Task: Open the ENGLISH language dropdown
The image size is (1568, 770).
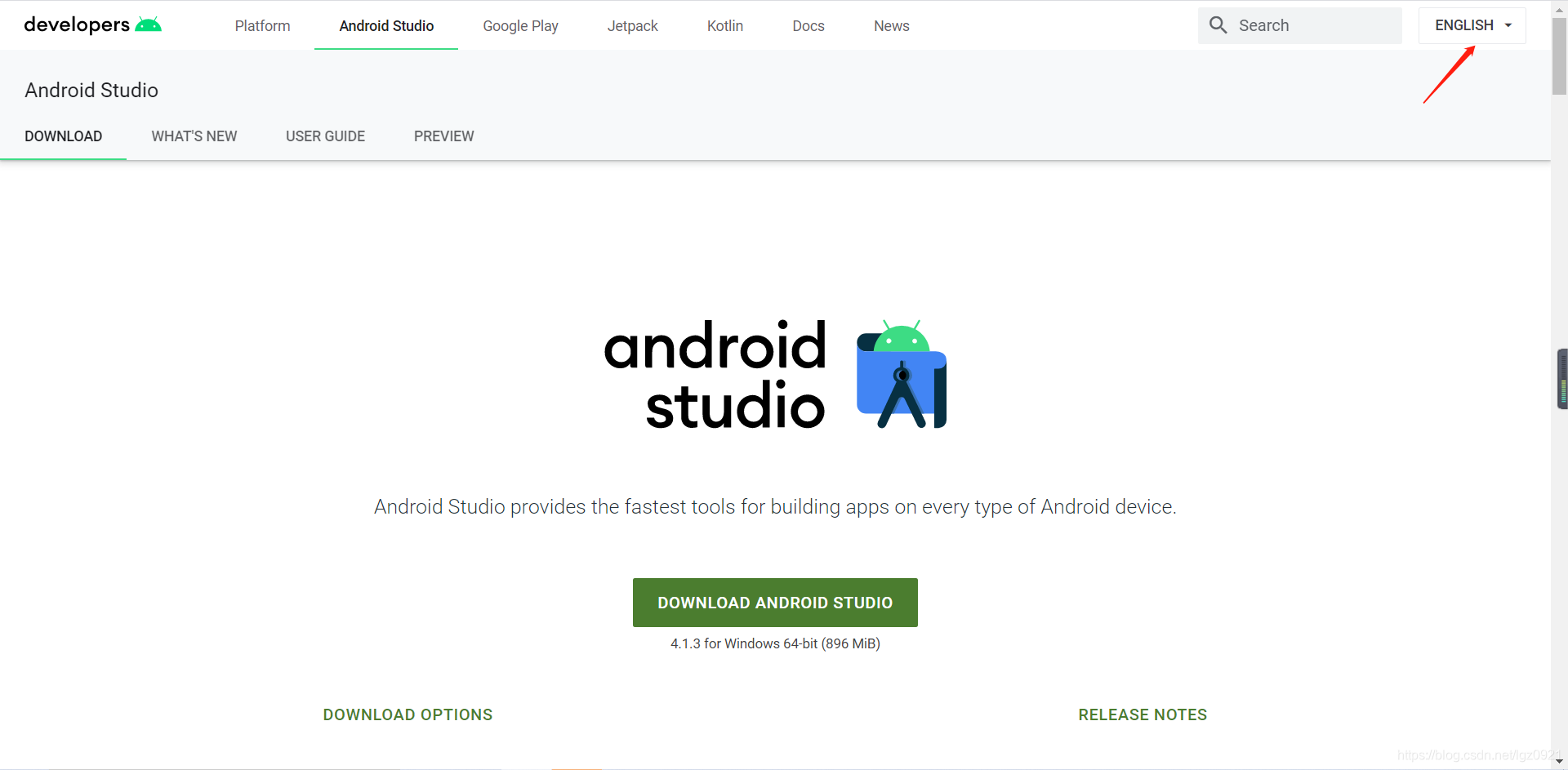Action: coord(1472,25)
